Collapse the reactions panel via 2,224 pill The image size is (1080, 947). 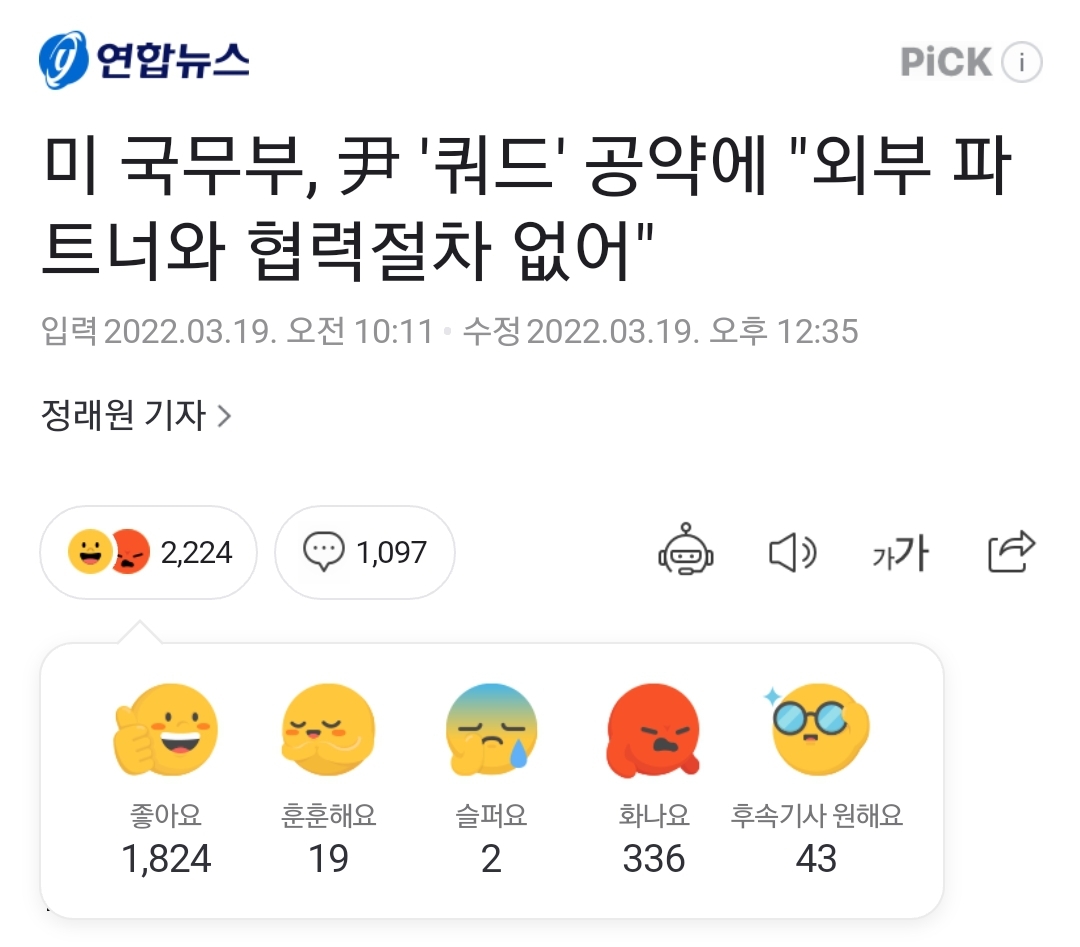149,552
